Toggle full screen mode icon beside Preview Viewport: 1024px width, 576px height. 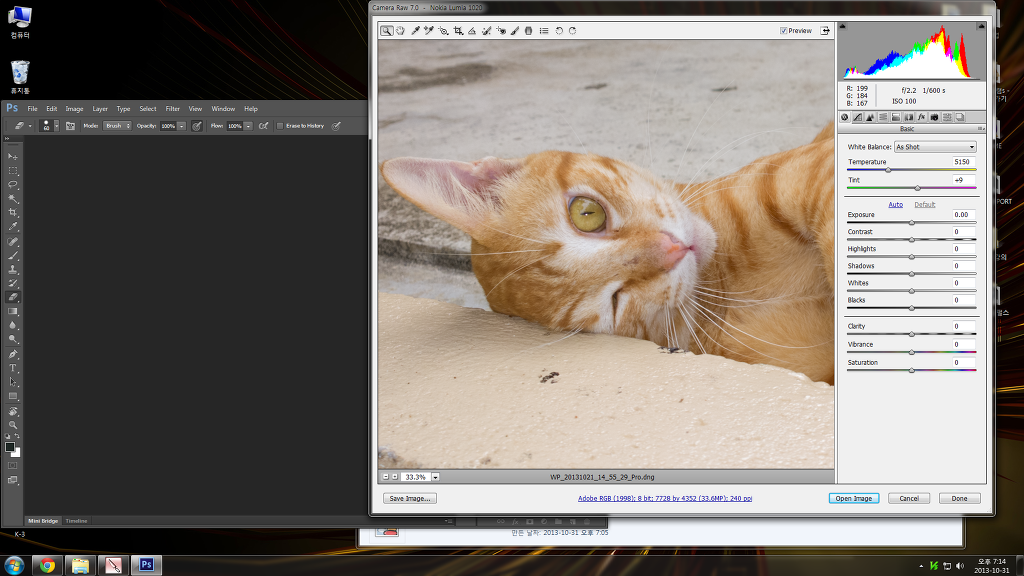click(826, 31)
